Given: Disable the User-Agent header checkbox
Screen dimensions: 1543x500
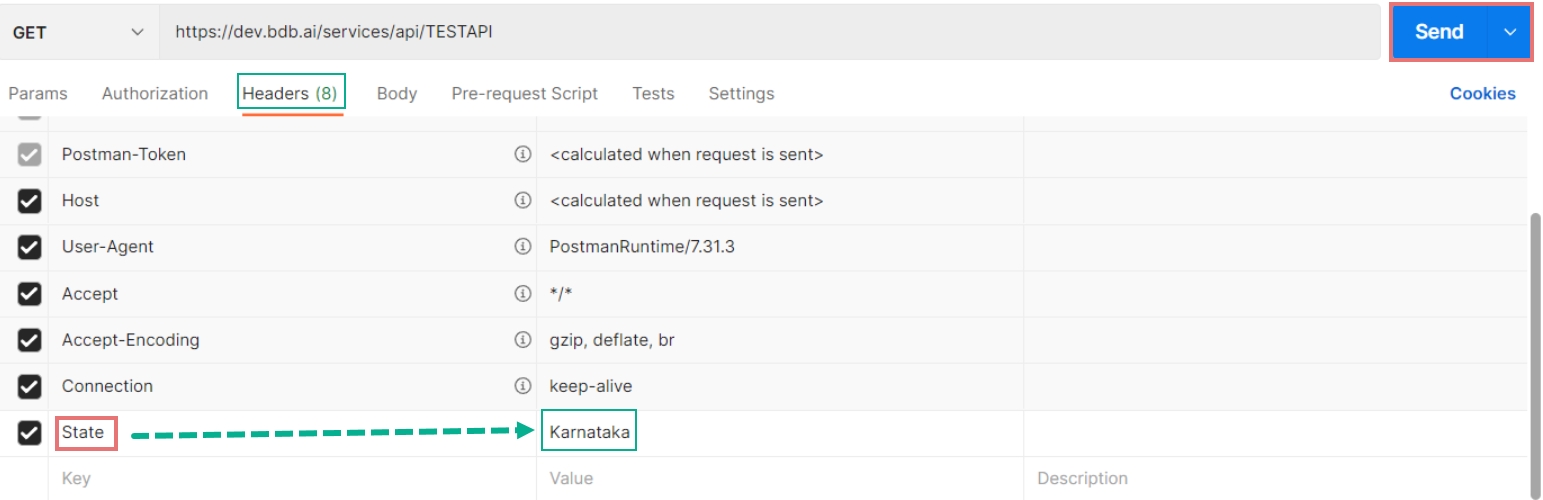Looking at the screenshot, I should (x=30, y=247).
